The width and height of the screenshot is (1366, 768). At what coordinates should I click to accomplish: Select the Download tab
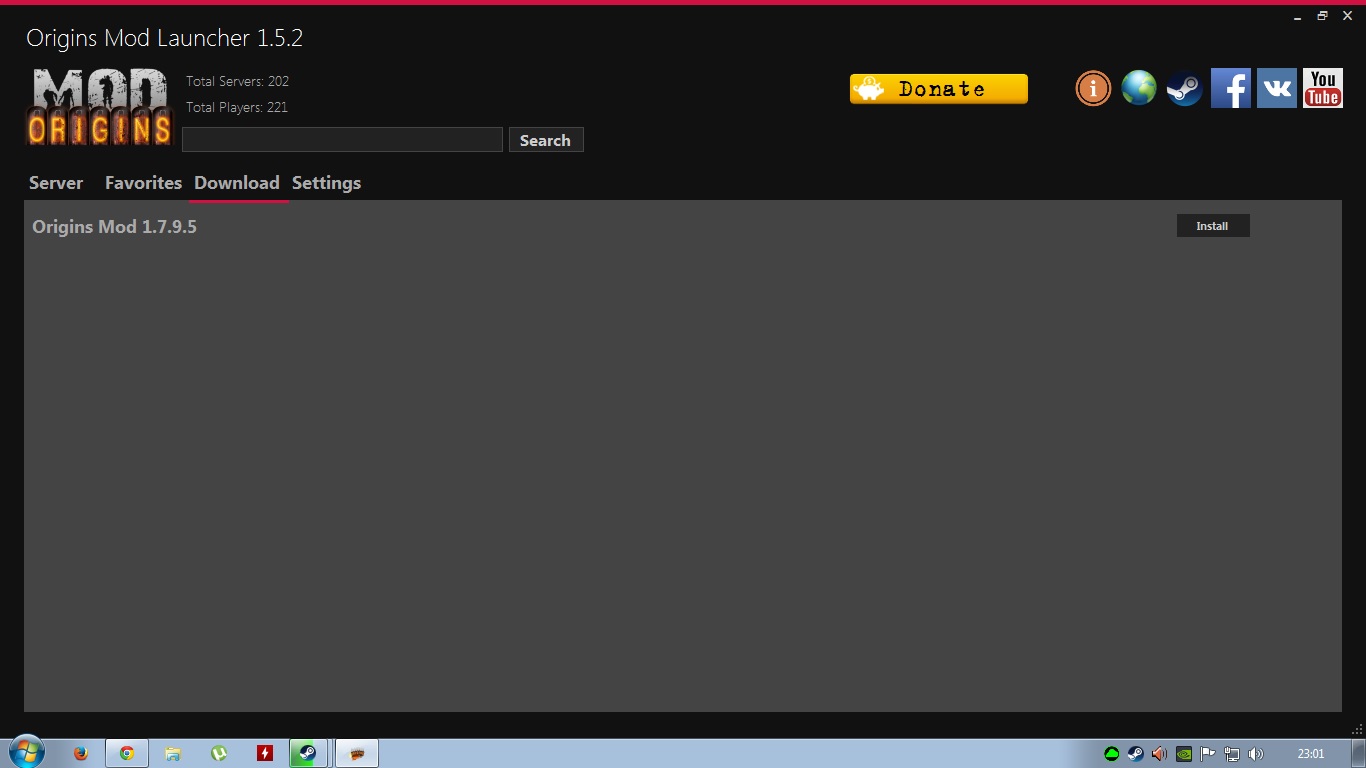tap(237, 183)
